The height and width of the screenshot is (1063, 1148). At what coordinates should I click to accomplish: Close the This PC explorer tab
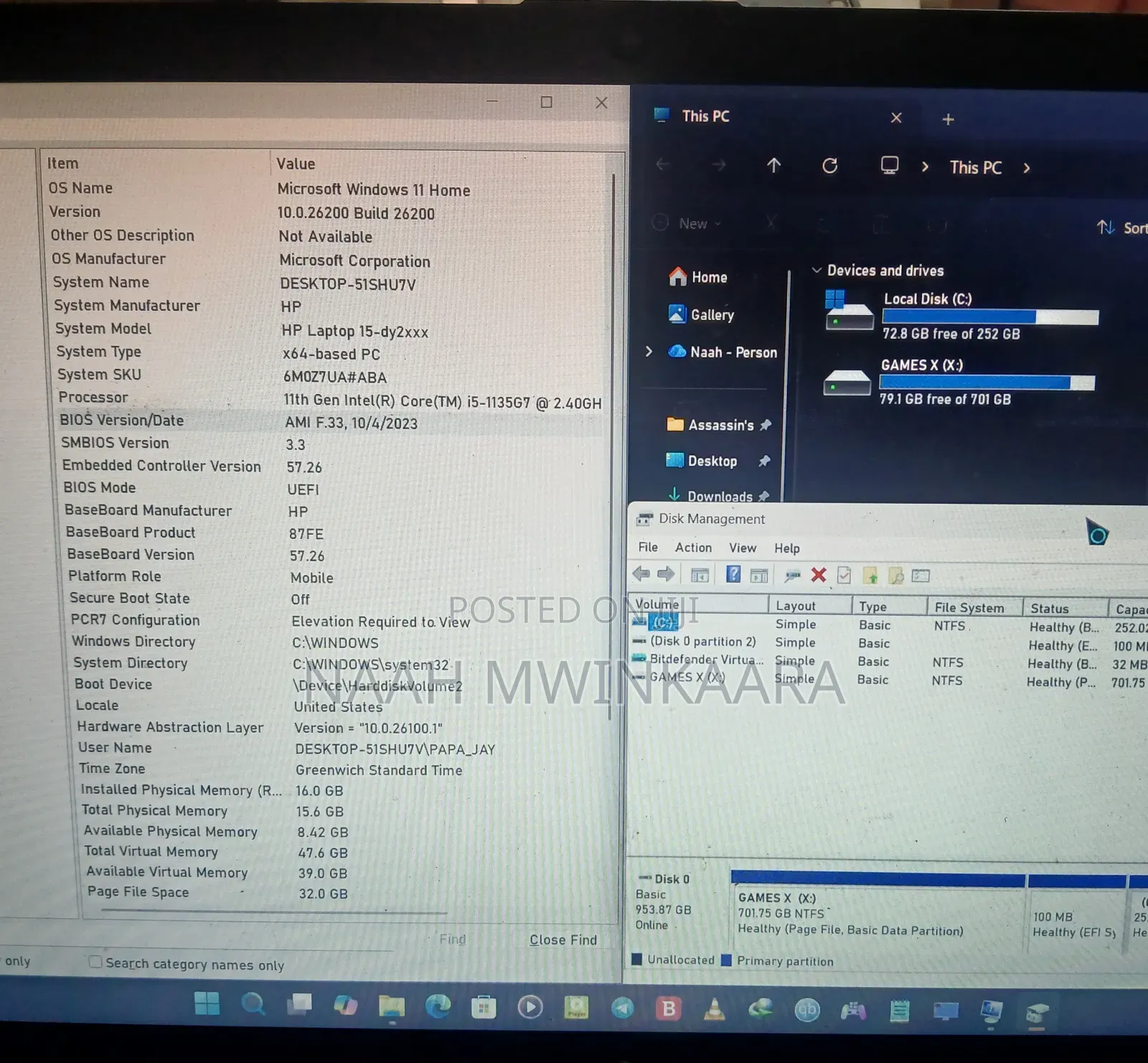coord(896,118)
